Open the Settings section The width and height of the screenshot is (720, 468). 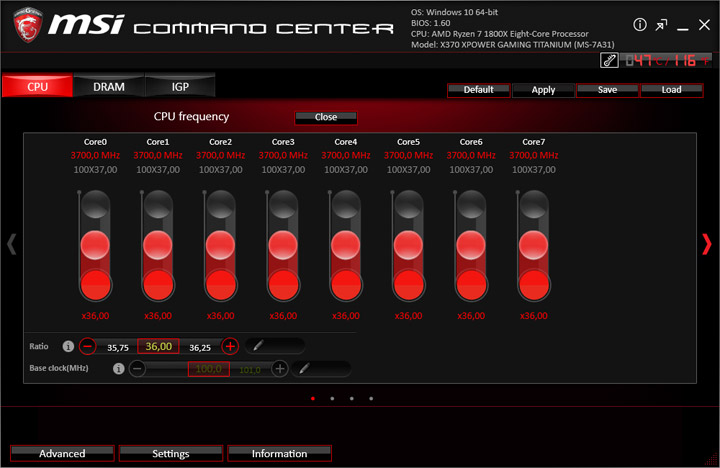[171, 453]
